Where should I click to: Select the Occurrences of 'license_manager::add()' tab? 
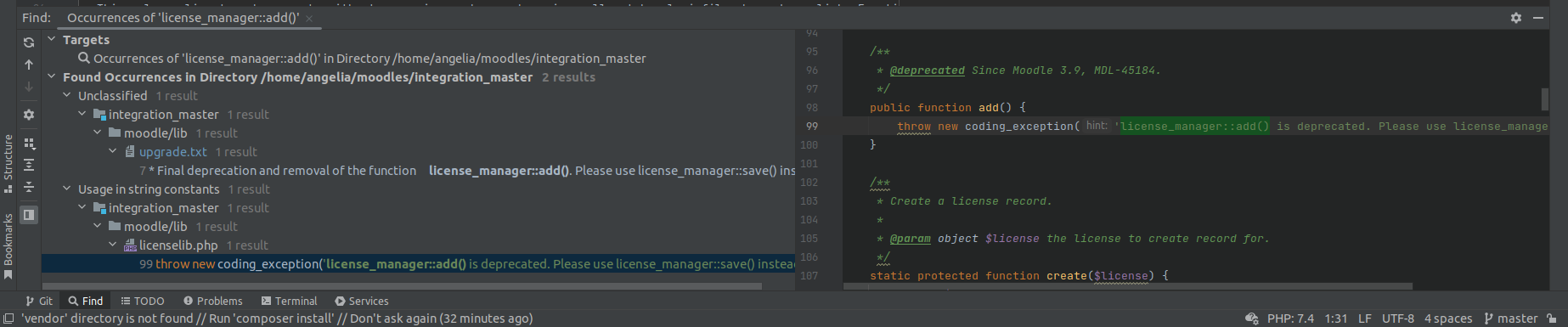[183, 17]
